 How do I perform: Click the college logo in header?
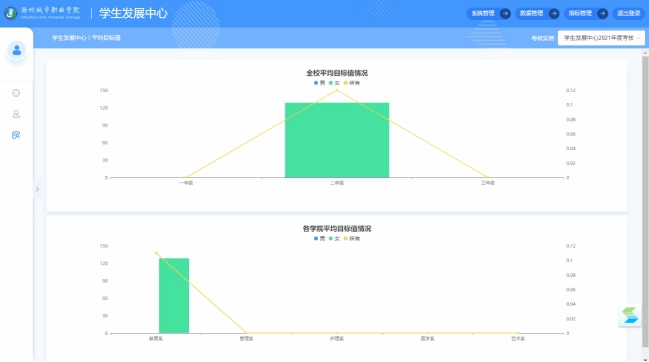pyautogui.click(x=11, y=13)
